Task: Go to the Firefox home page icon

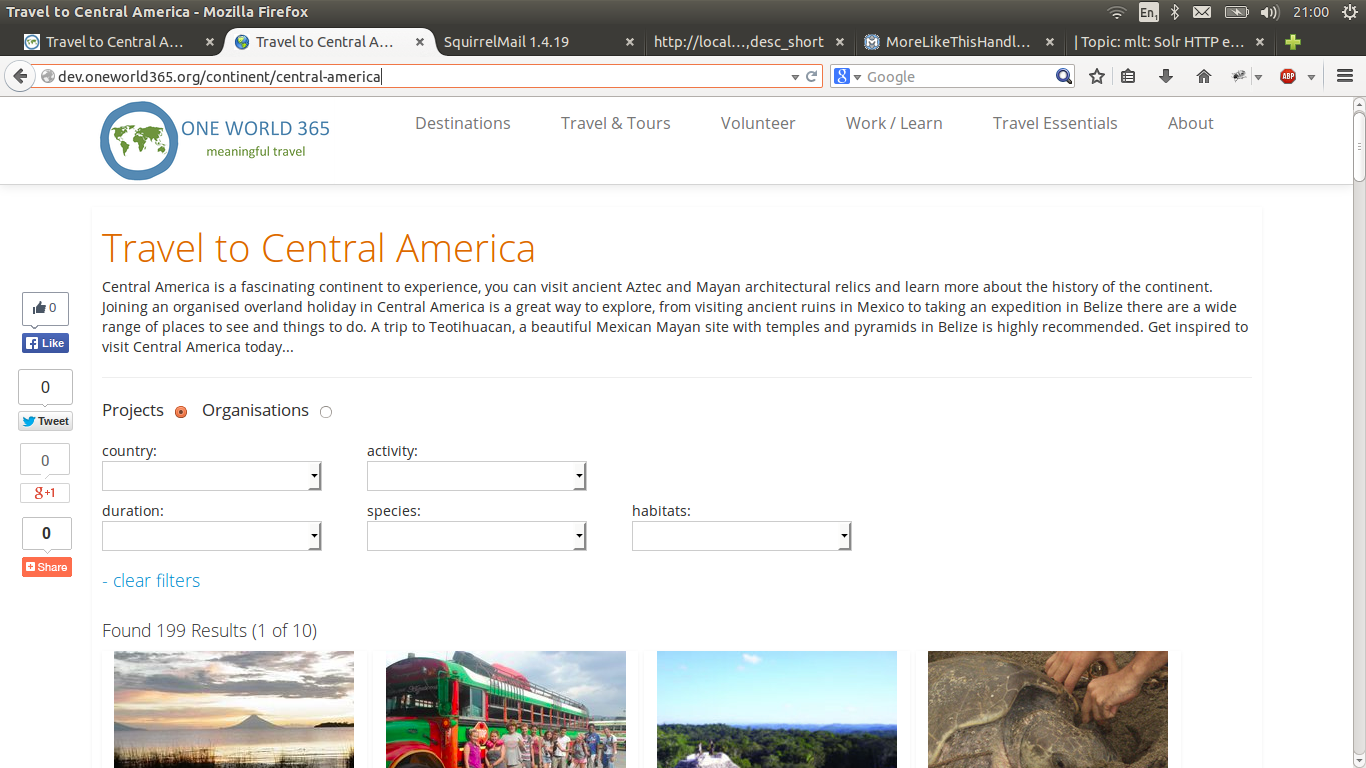Action: (x=1204, y=77)
